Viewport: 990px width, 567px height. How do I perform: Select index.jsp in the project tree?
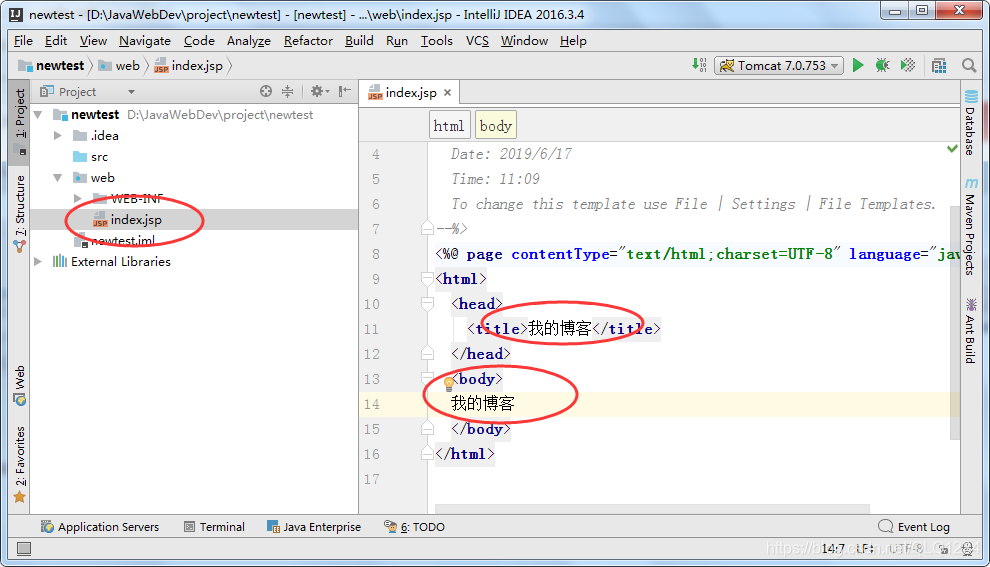tap(194, 220)
